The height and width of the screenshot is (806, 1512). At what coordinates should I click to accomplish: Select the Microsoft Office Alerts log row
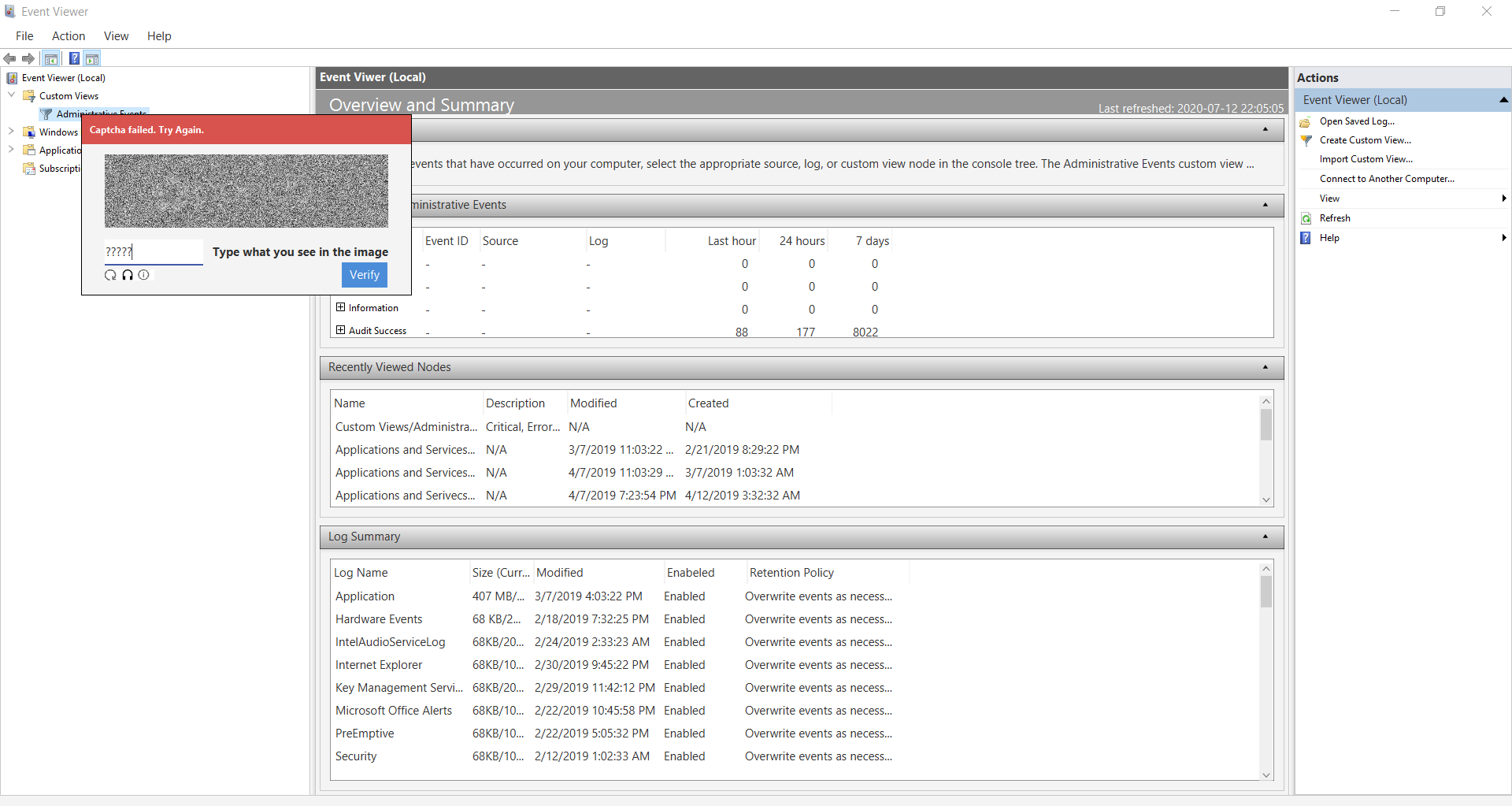click(614, 711)
